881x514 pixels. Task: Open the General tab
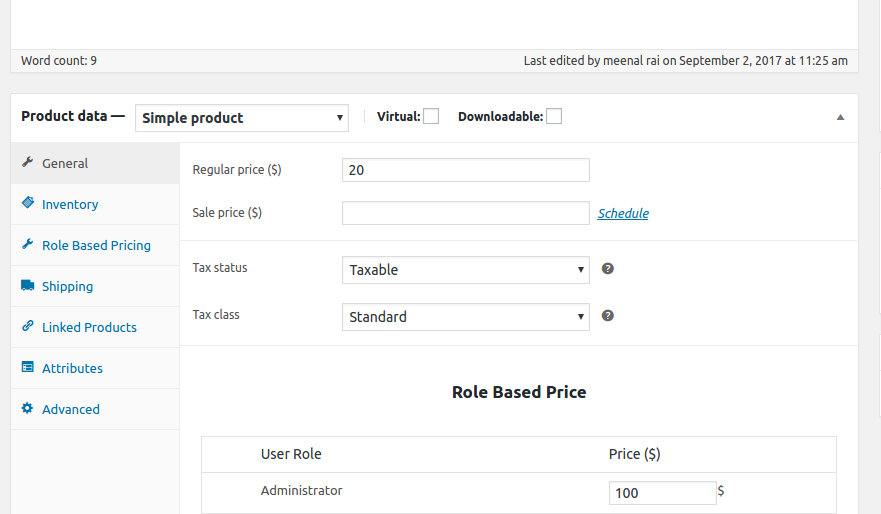(x=95, y=163)
